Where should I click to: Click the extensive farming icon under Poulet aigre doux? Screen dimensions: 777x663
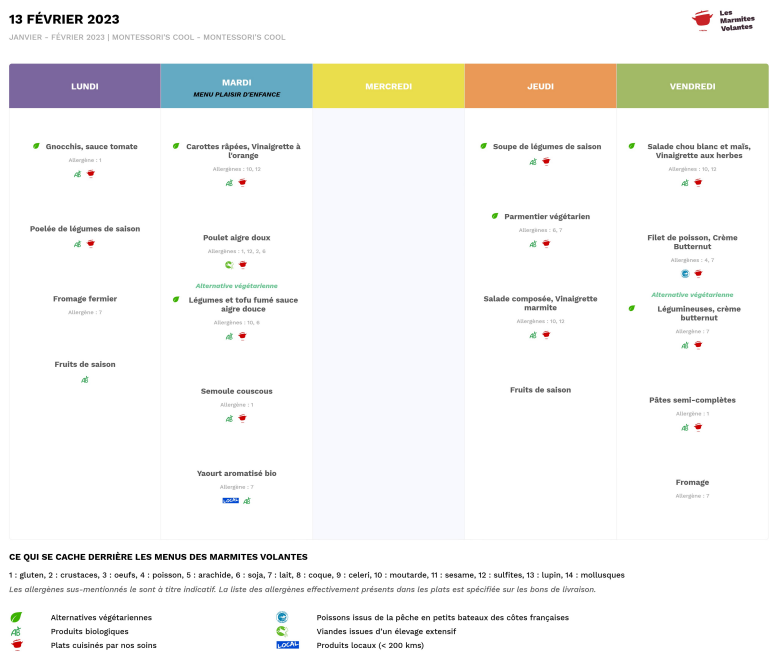[229, 265]
